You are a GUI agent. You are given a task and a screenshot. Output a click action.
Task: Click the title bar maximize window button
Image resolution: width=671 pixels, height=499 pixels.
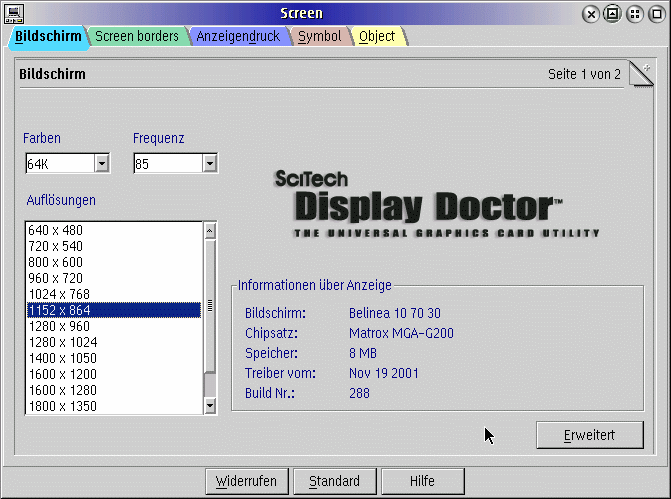pos(657,15)
